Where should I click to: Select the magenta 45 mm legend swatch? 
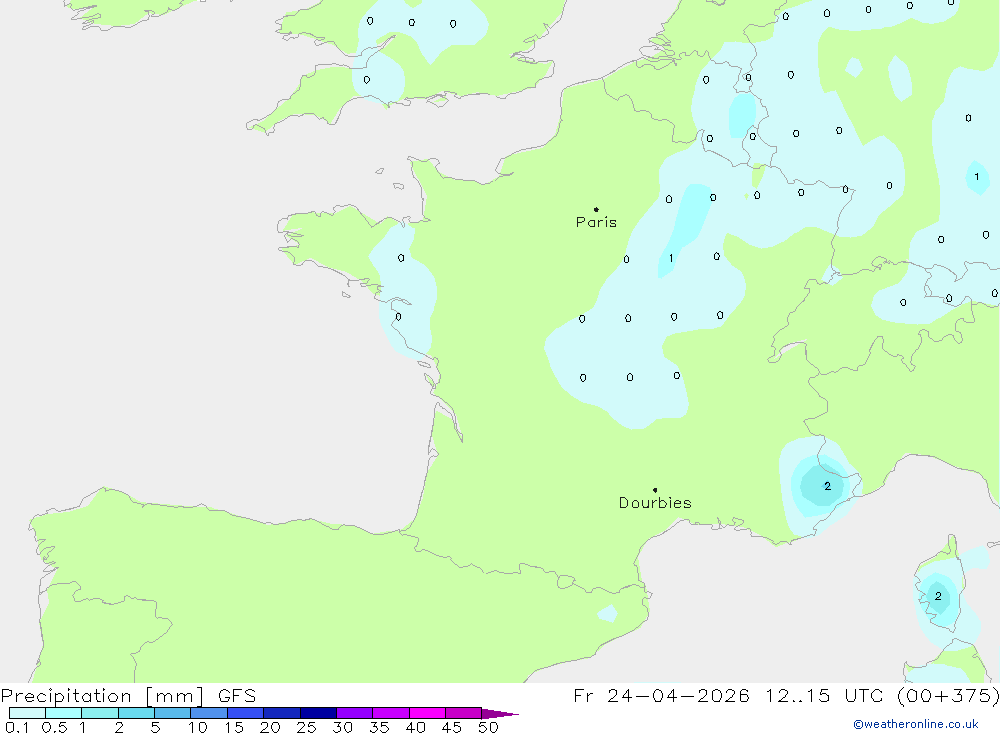(463, 714)
